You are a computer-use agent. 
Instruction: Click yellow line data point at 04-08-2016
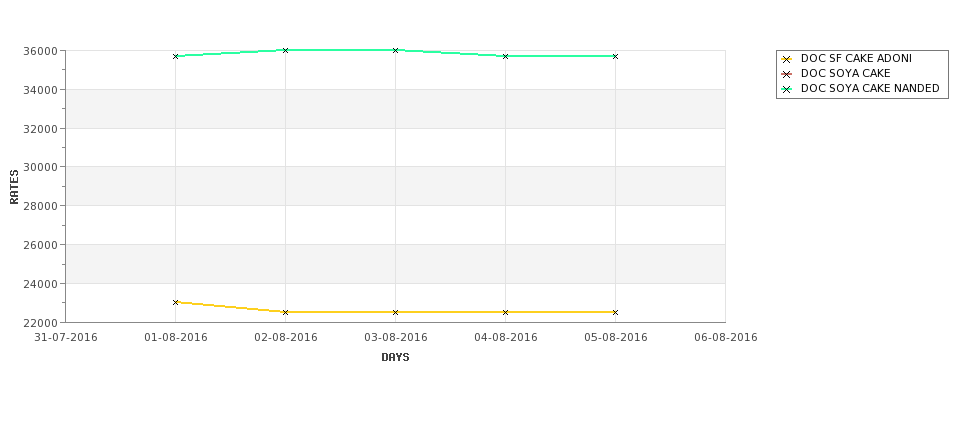click(505, 312)
